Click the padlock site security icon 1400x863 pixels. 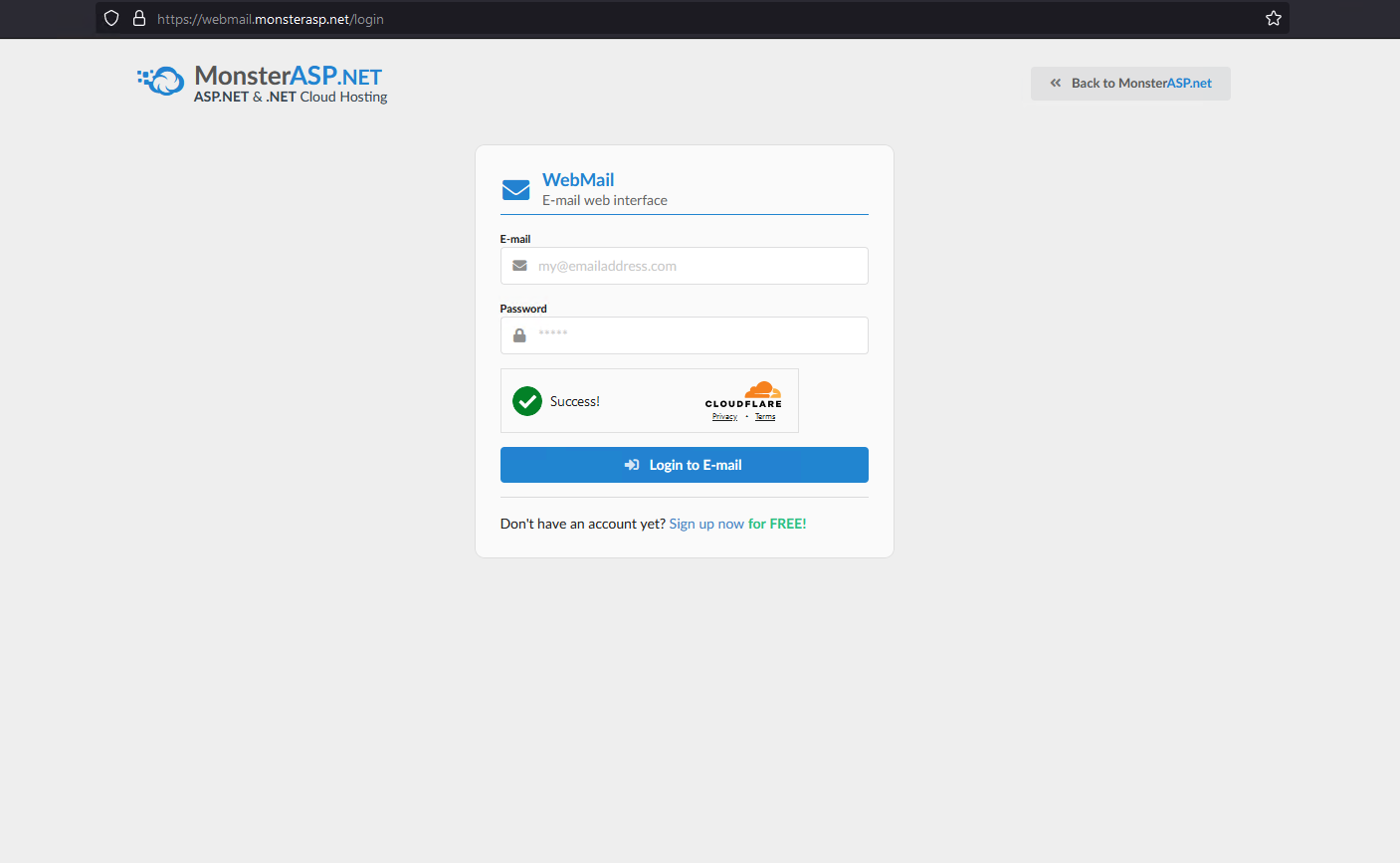[139, 18]
